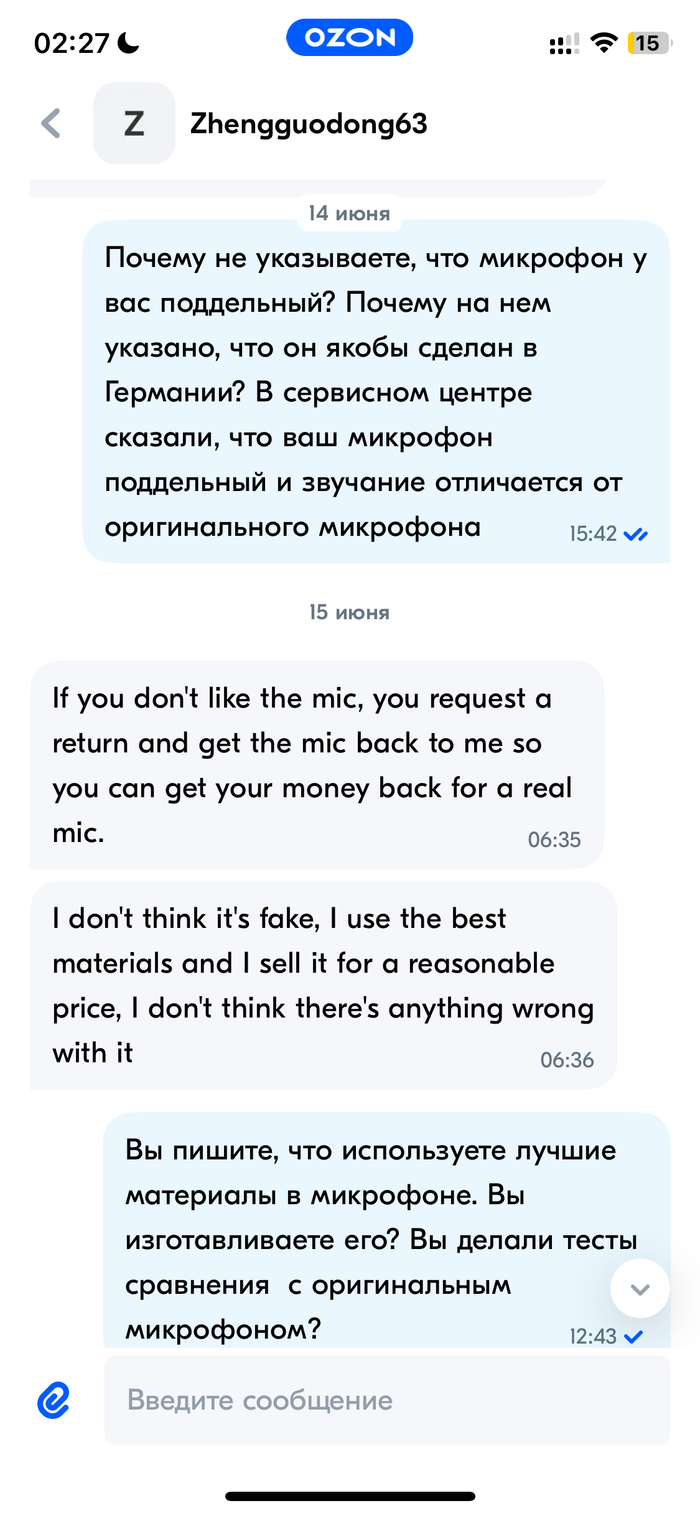This screenshot has width=700, height=1516.
Task: Tap the home indicator bar
Action: pyautogui.click(x=350, y=1496)
